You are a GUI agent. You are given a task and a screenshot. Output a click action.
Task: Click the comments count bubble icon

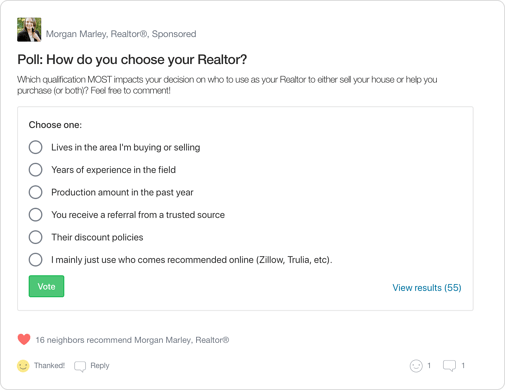449,366
